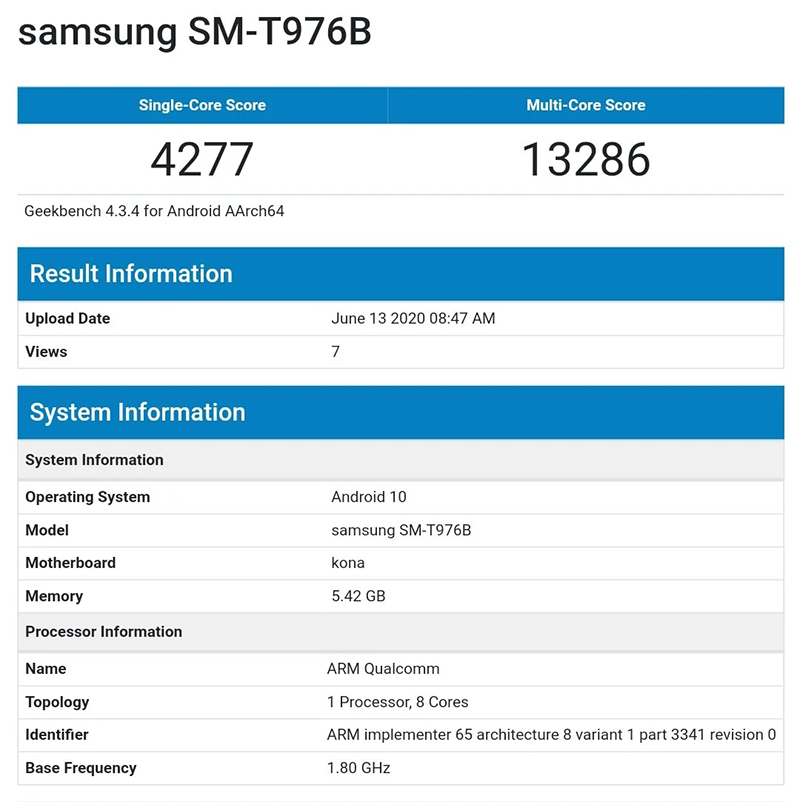Screen dimensions: 800x802
Task: Select the Upload Date row value
Action: coord(413,318)
